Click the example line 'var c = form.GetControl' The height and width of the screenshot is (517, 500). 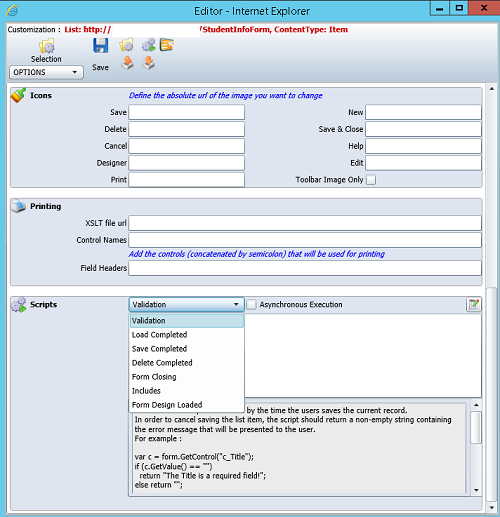[194, 457]
